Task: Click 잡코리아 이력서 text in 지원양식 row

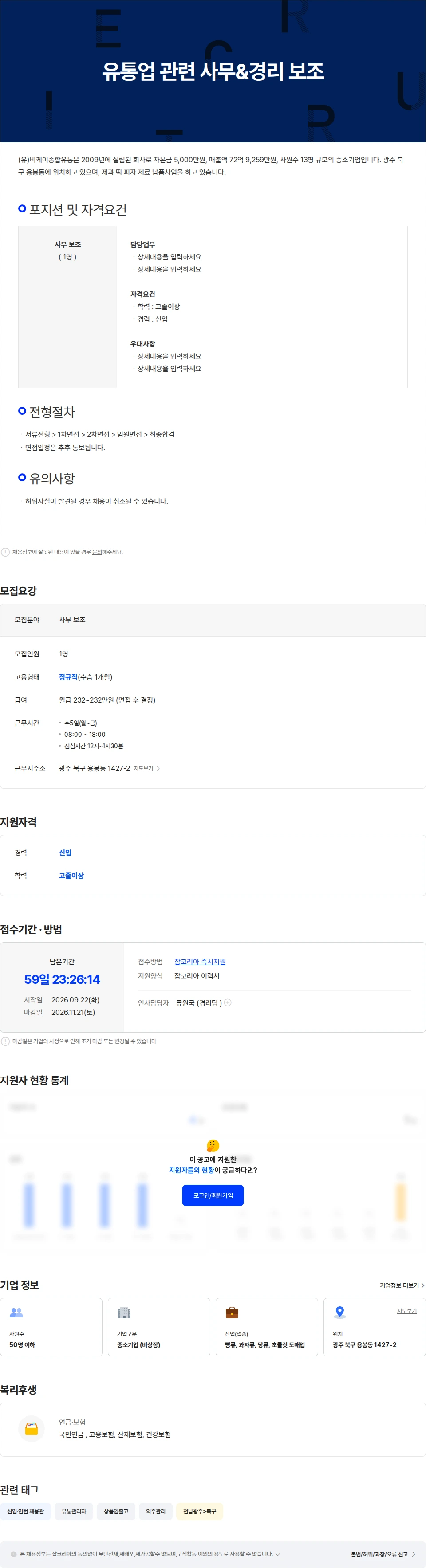Action: point(197,975)
